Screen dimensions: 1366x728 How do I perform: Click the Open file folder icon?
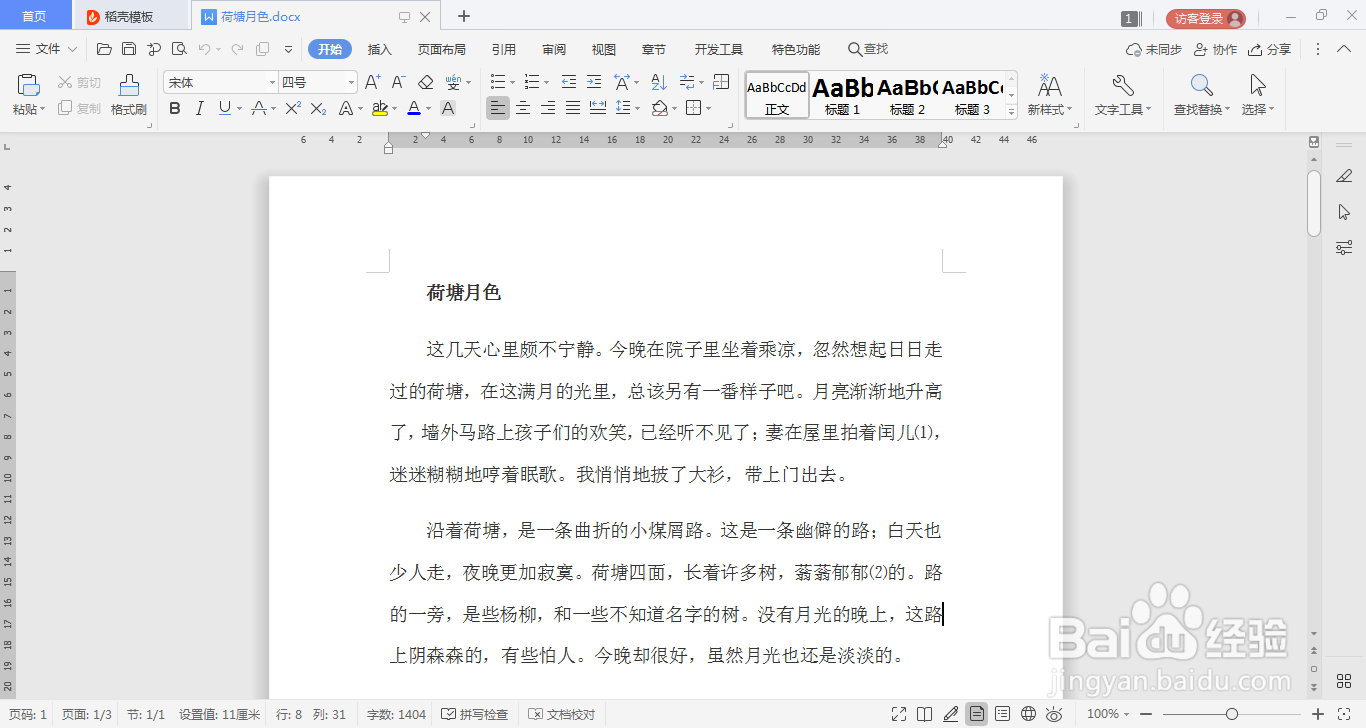point(104,49)
